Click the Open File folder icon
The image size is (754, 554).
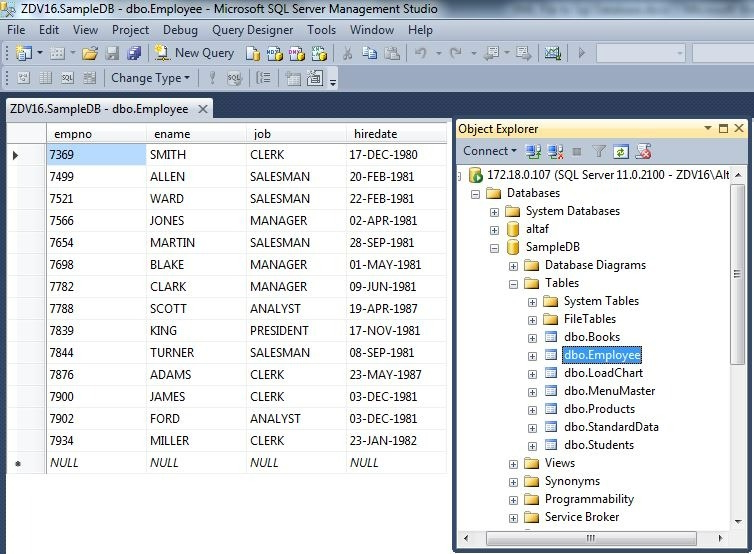click(90, 53)
